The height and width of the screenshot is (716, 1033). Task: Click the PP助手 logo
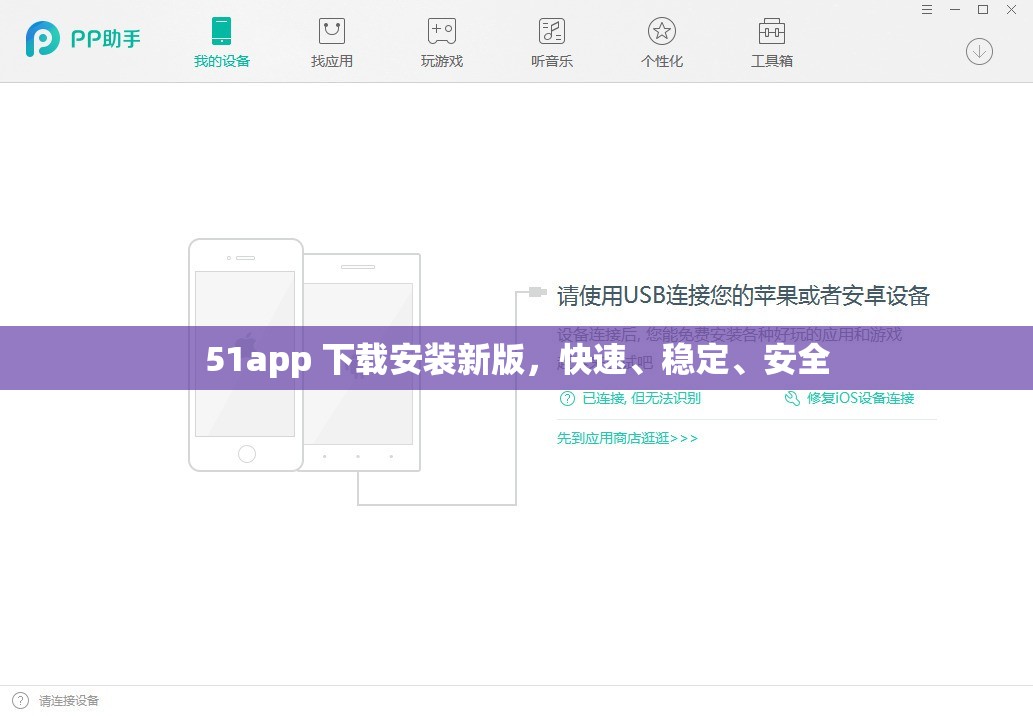tap(83, 39)
